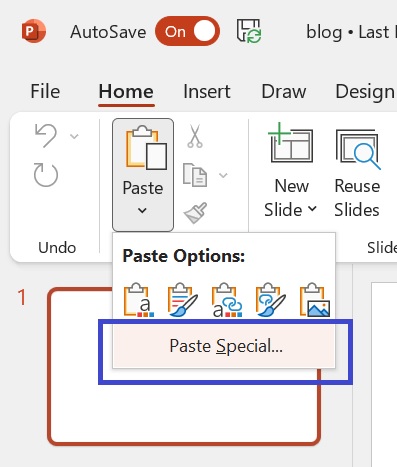Viewport: 397px width, 467px height.
Task: Select the Format Painter brush icon
Action: tap(195, 213)
